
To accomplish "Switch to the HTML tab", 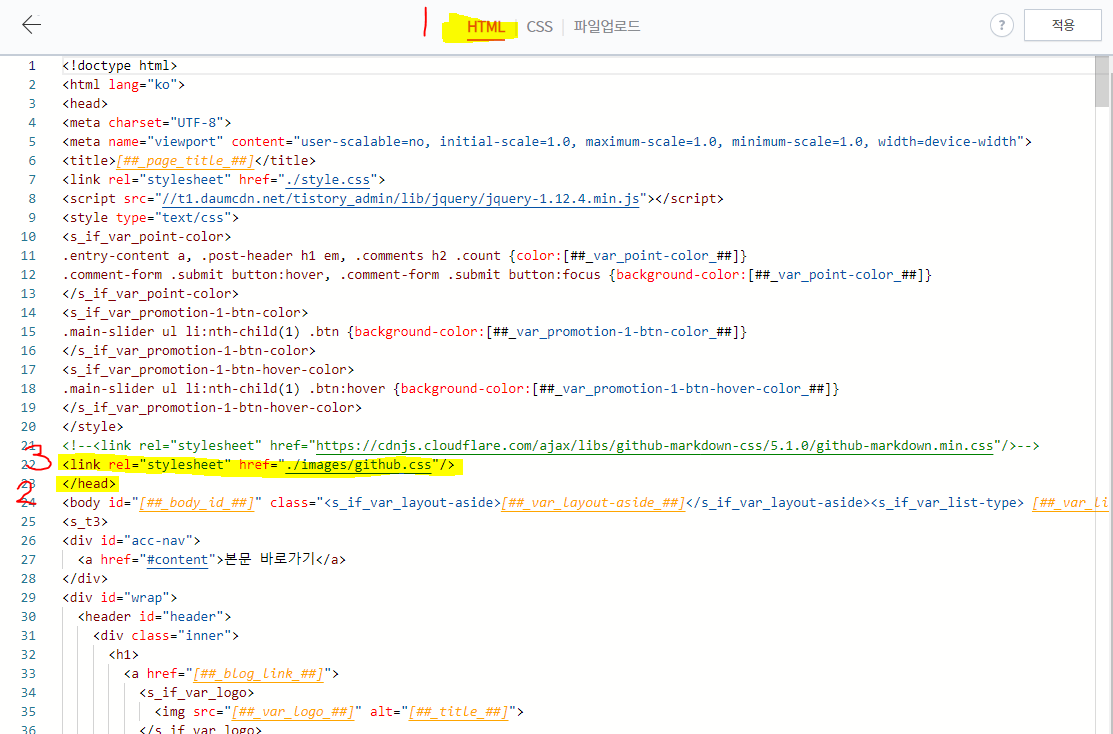I will 486,27.
